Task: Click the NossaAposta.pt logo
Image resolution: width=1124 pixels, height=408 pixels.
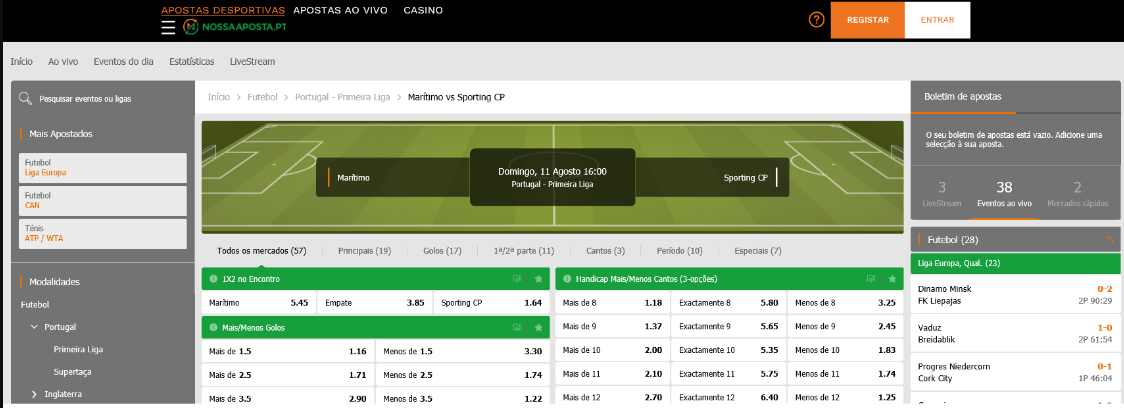Action: (x=234, y=27)
